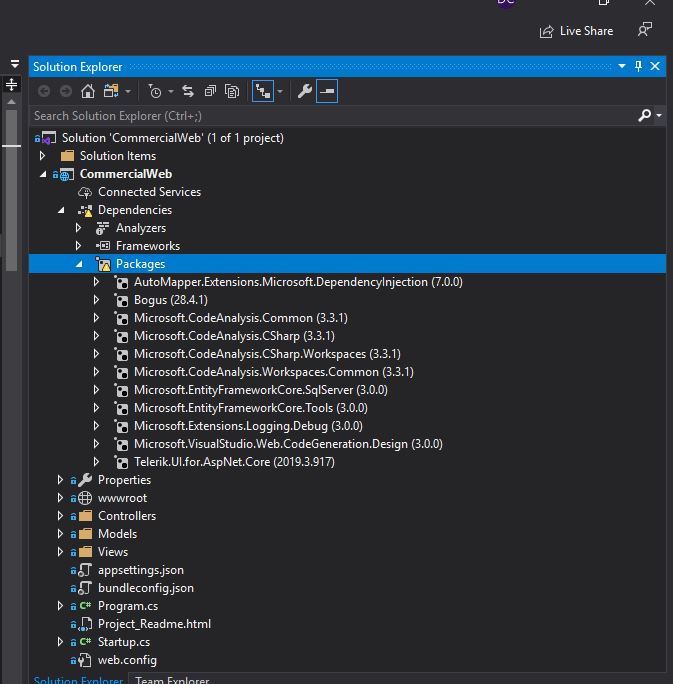Open Properties wrench icon in toolbar

pyautogui.click(x=305, y=91)
